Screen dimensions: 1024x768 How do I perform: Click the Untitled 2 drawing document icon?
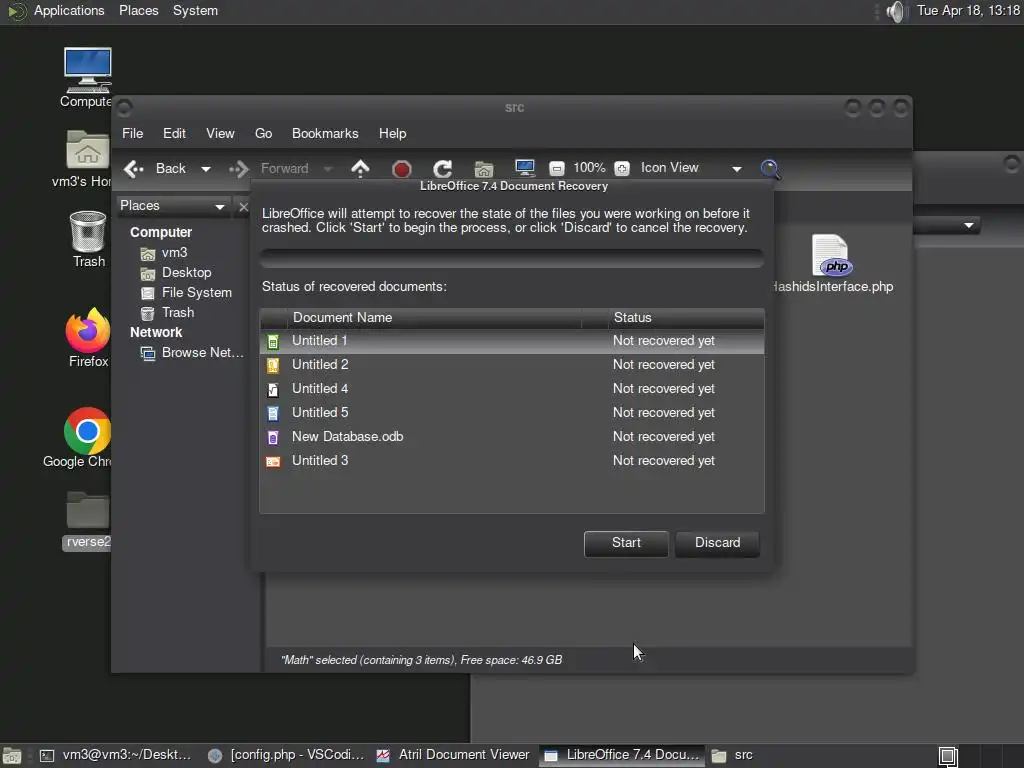pos(273,365)
